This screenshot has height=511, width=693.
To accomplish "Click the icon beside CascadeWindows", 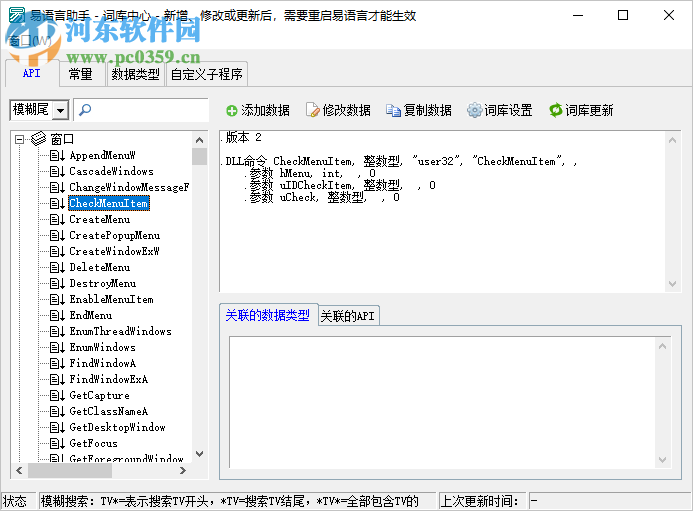I will [x=57, y=171].
